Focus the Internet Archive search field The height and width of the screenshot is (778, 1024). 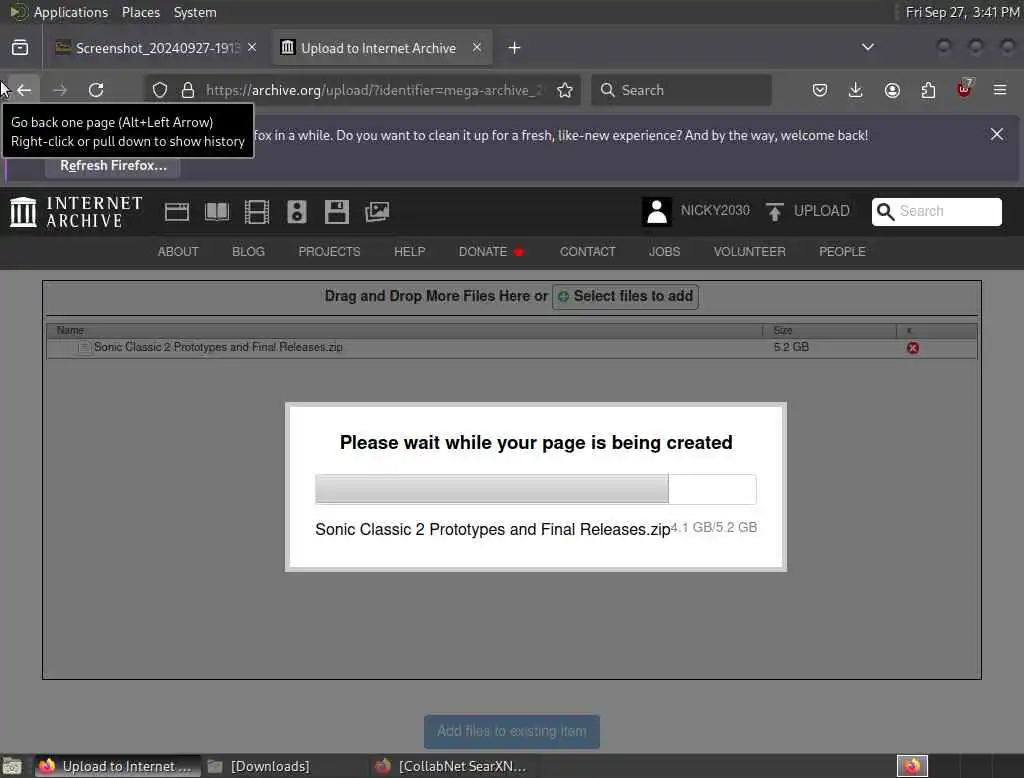(x=936, y=212)
